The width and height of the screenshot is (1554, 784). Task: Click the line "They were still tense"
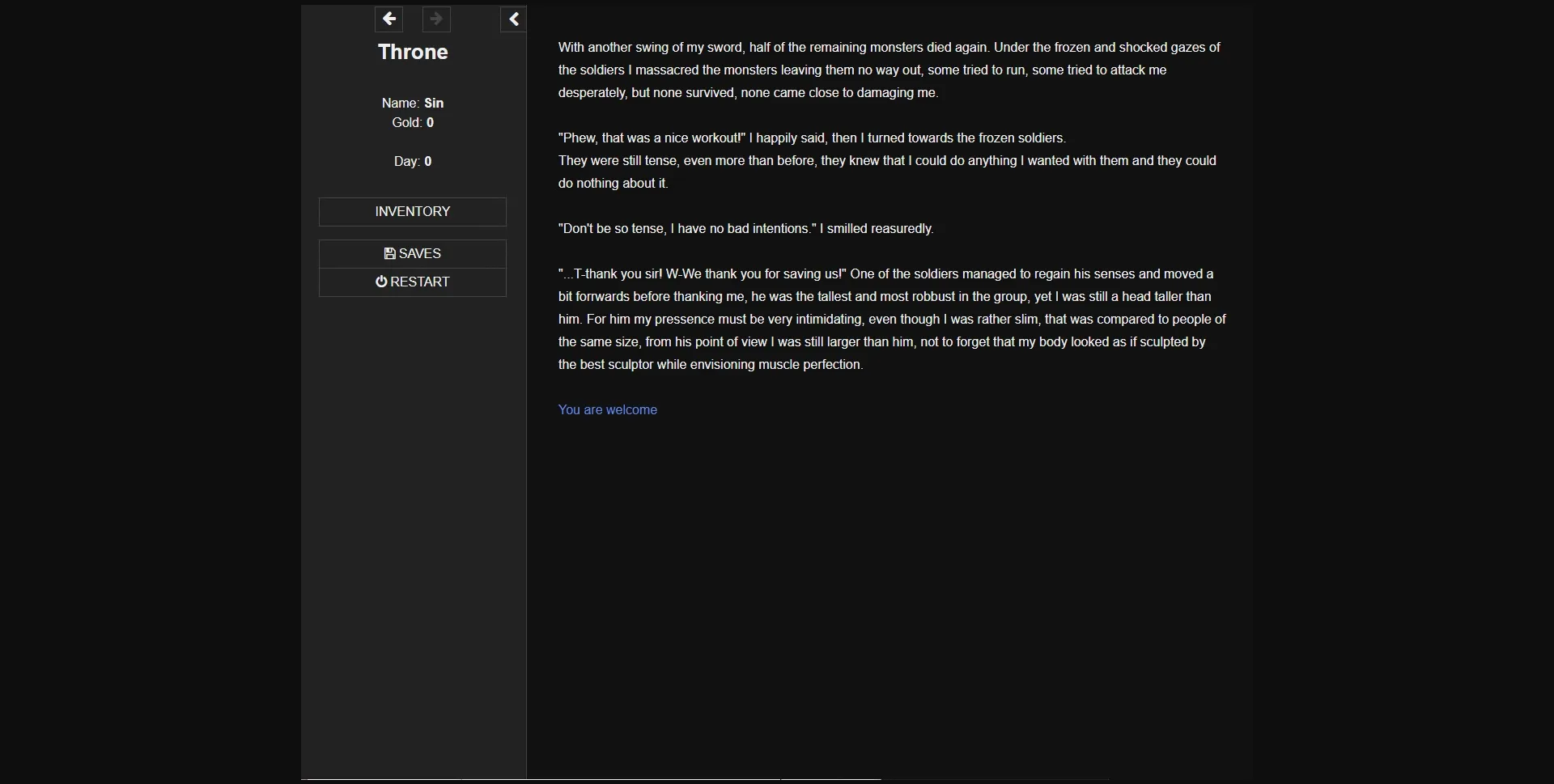point(886,160)
